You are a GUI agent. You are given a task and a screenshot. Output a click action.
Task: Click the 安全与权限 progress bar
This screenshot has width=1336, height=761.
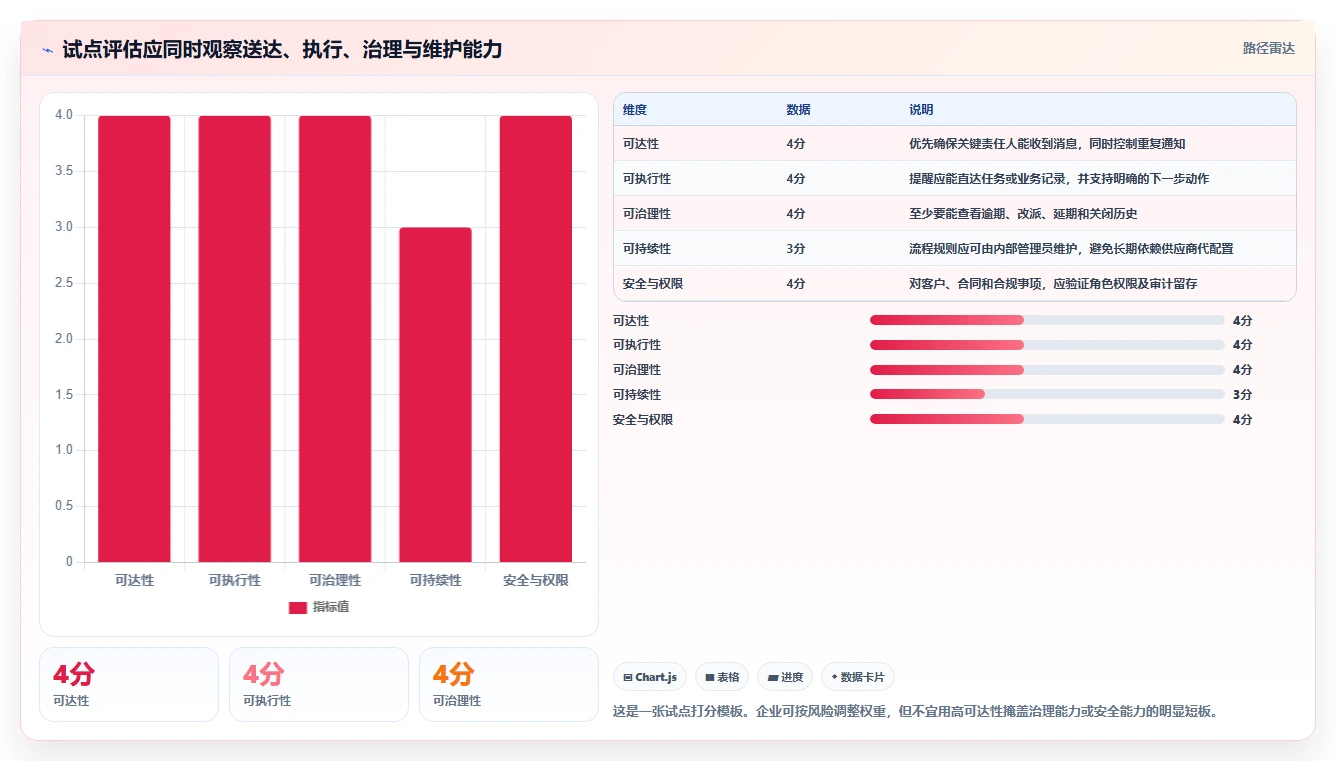point(1047,419)
